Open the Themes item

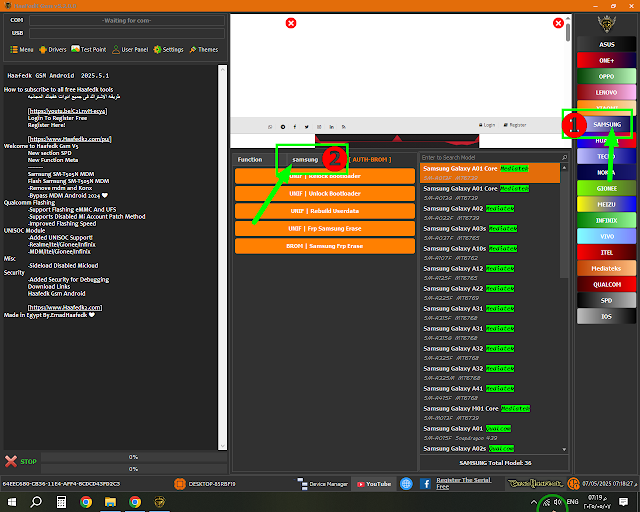click(204, 49)
